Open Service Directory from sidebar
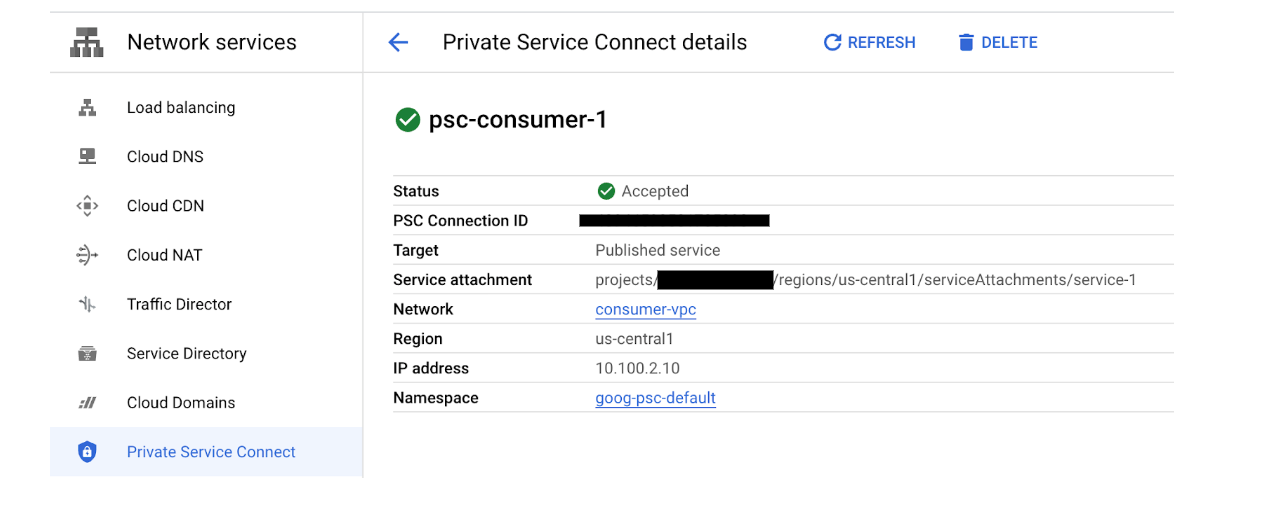The height and width of the screenshot is (516, 1262). click(186, 353)
